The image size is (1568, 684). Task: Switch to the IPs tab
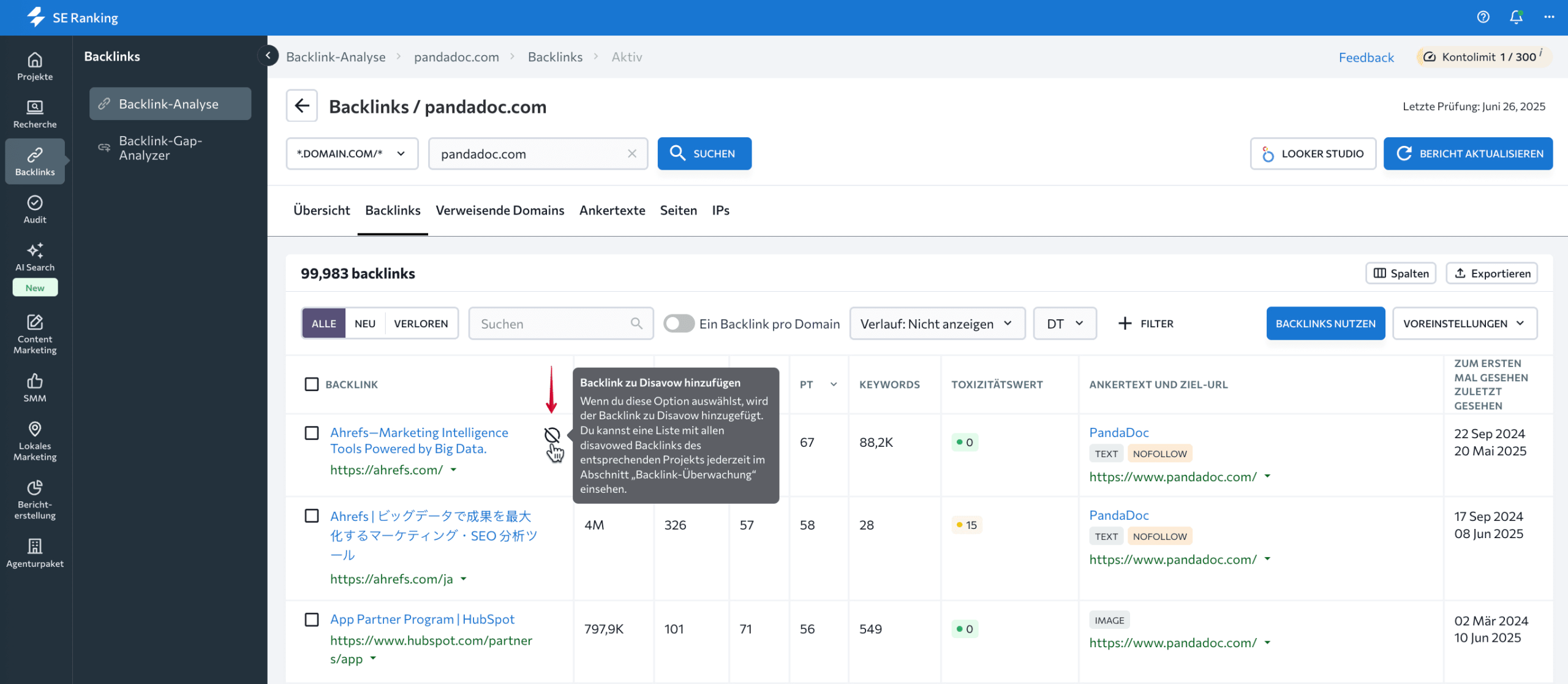tap(720, 210)
